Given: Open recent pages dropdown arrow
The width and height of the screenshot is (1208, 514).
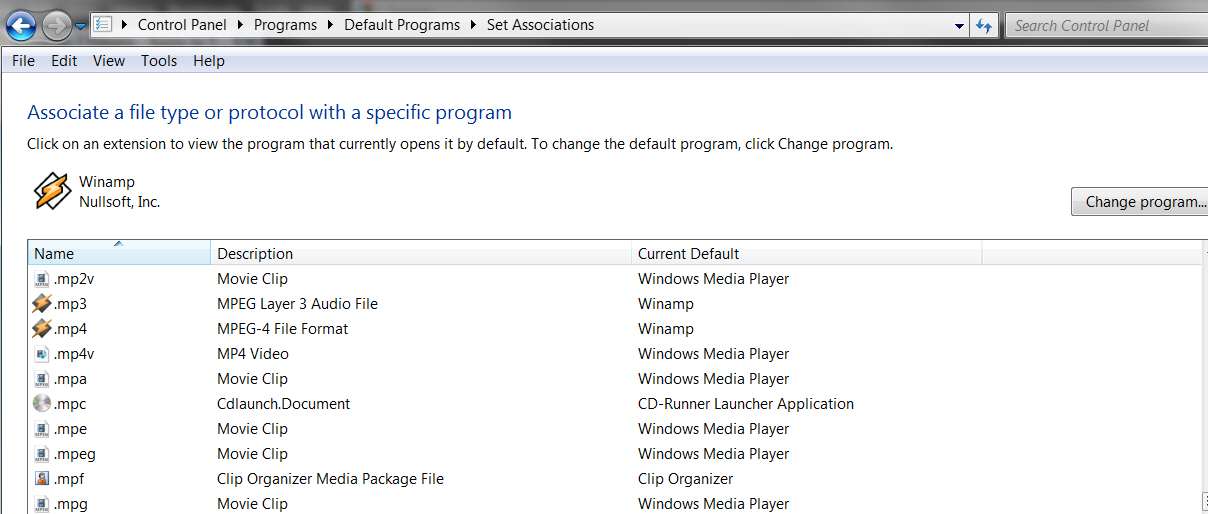Looking at the screenshot, I should tap(81, 26).
